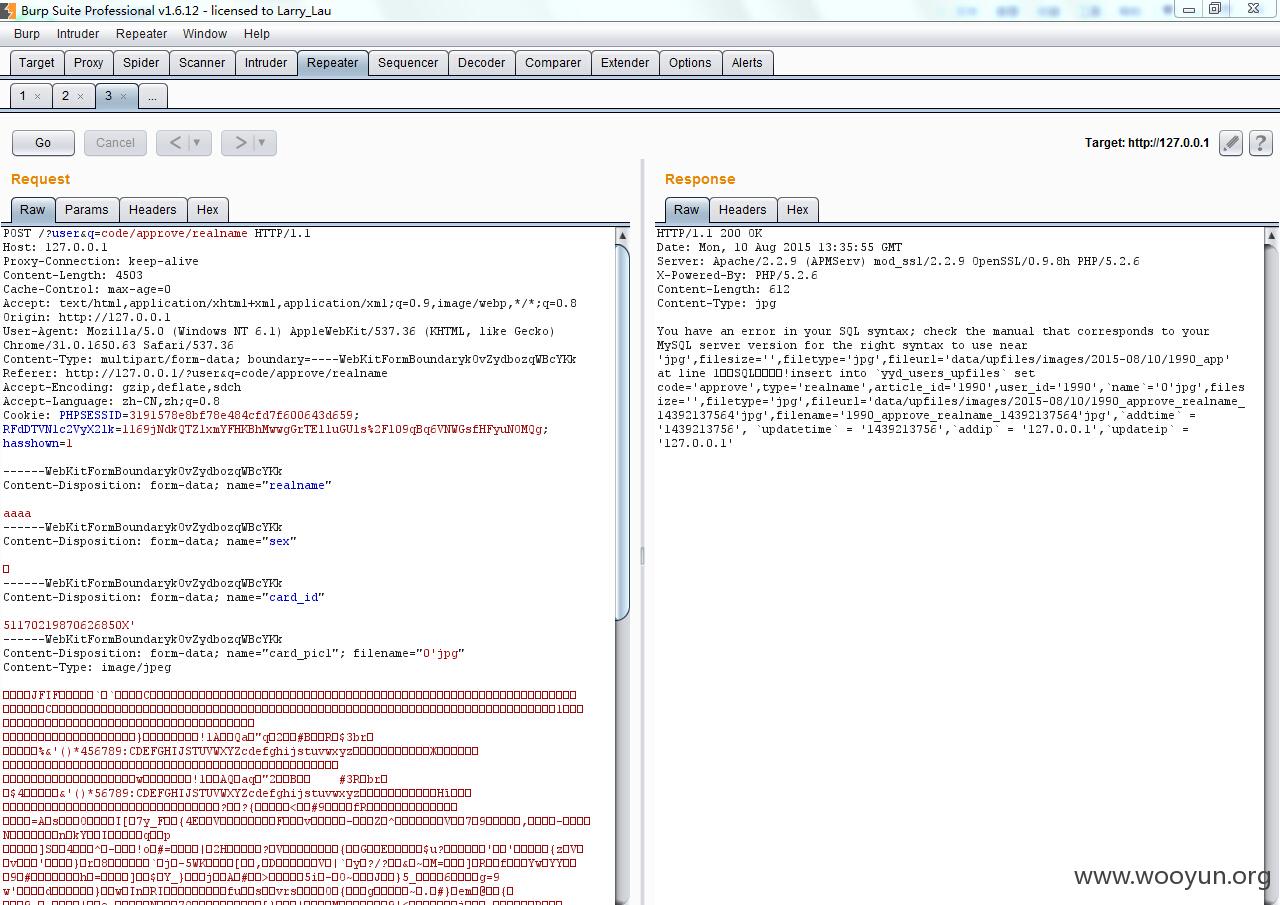Click the Request panel heading
The image size is (1280, 905).
[x=41, y=179]
